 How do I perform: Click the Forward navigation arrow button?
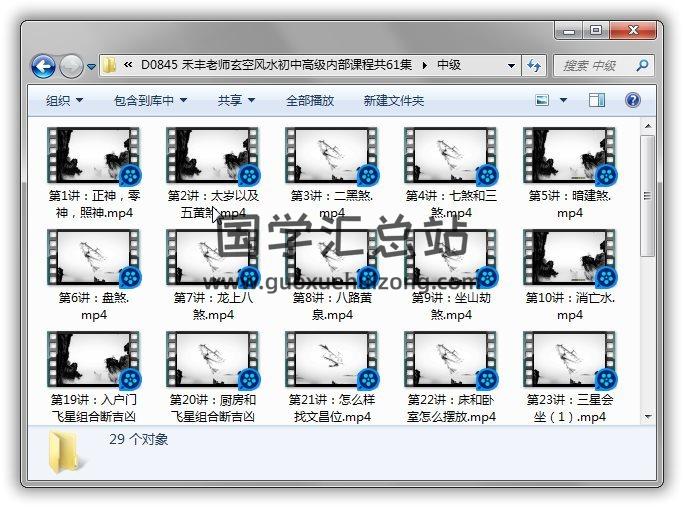click(71, 67)
